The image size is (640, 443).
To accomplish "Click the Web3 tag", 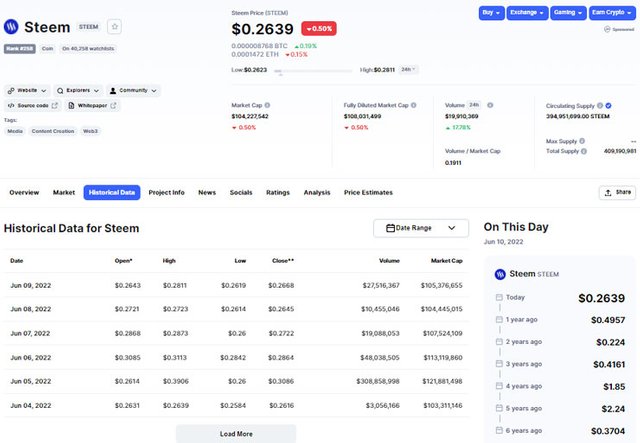I will click(x=90, y=131).
